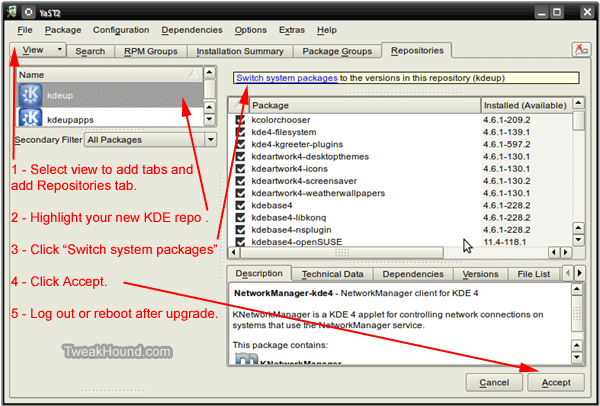Screen dimensions: 600x406
Task: Click the KNetworkManager icon in description
Action: point(246,359)
